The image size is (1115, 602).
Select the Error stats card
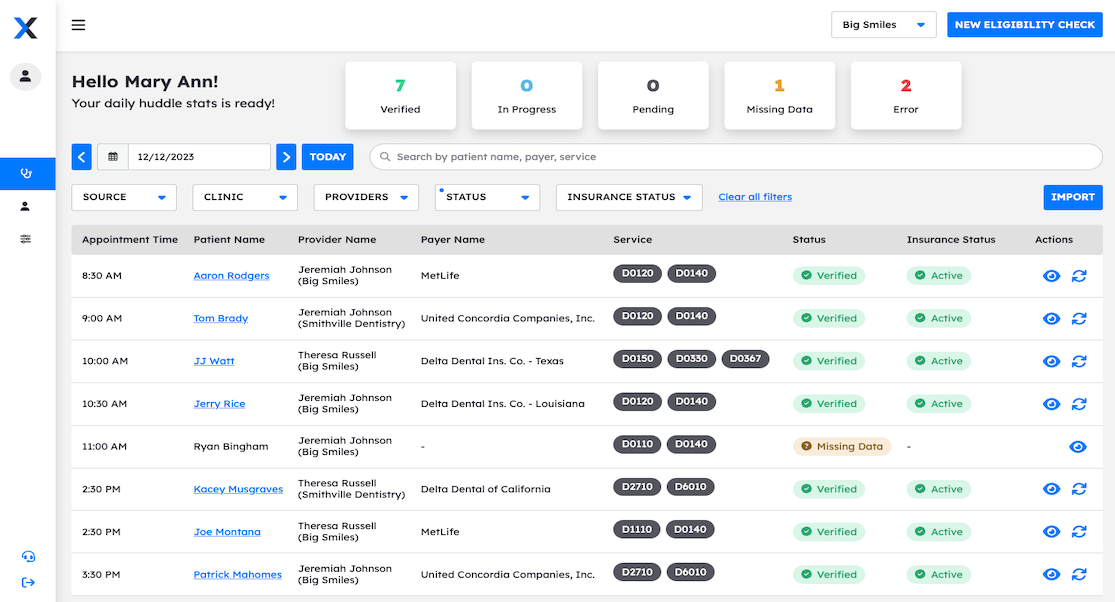pyautogui.click(x=905, y=95)
